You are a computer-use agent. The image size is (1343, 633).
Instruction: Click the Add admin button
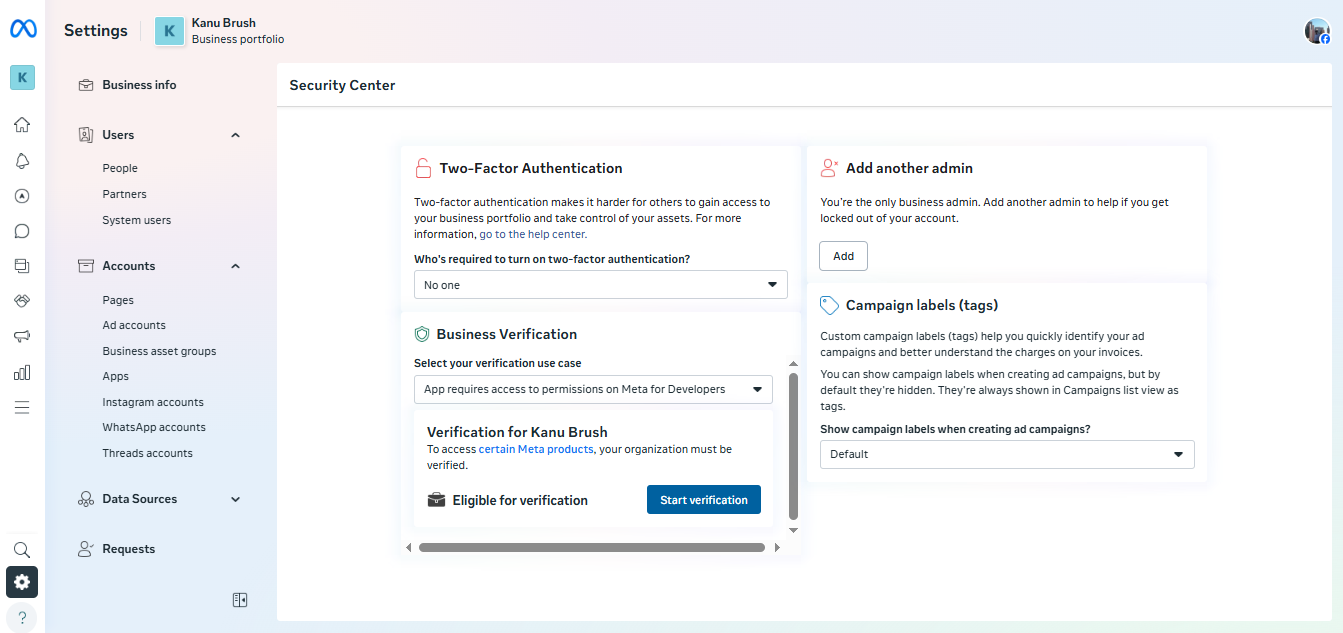click(x=843, y=256)
